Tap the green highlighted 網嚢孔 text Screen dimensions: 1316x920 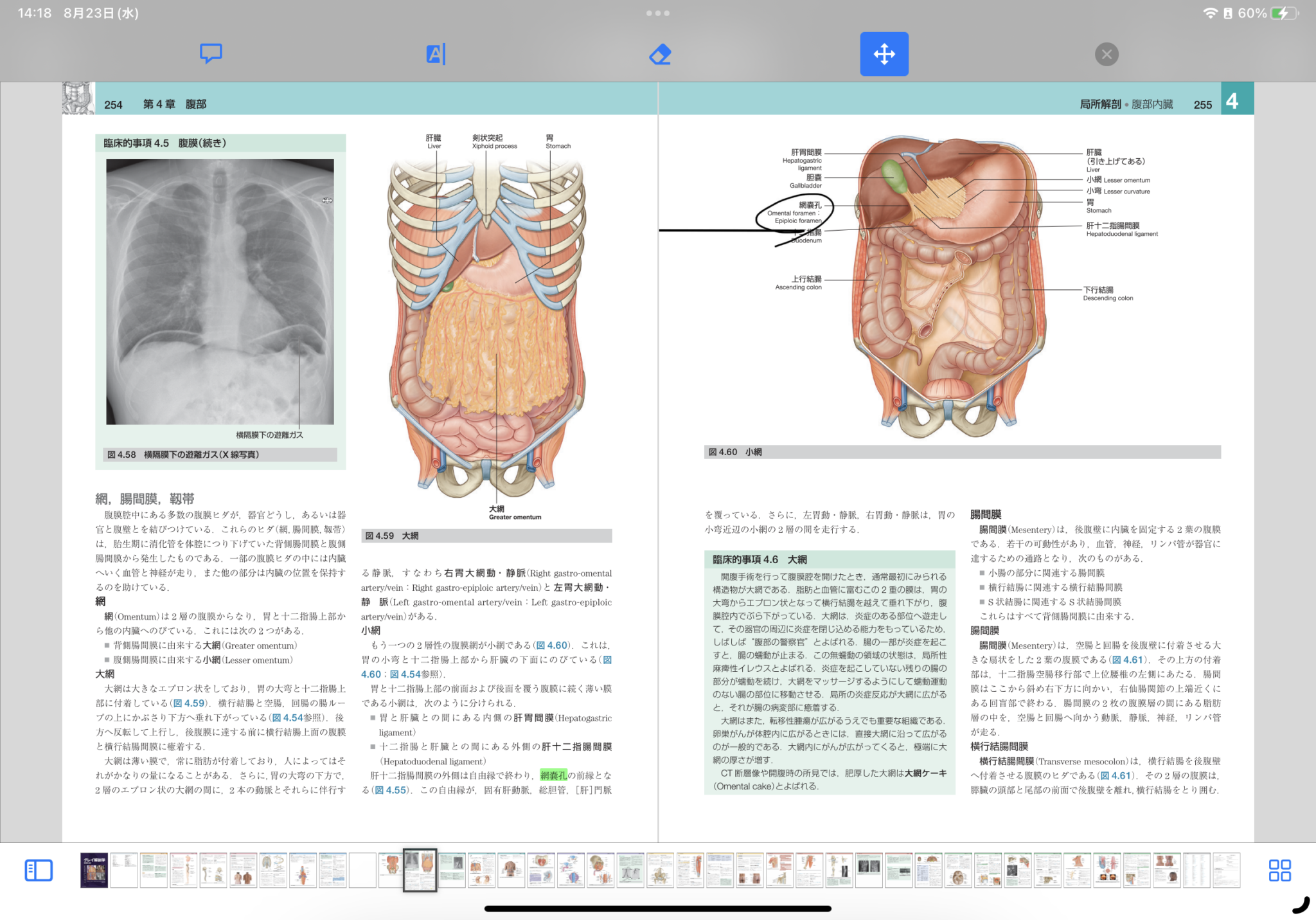pyautogui.click(x=553, y=775)
